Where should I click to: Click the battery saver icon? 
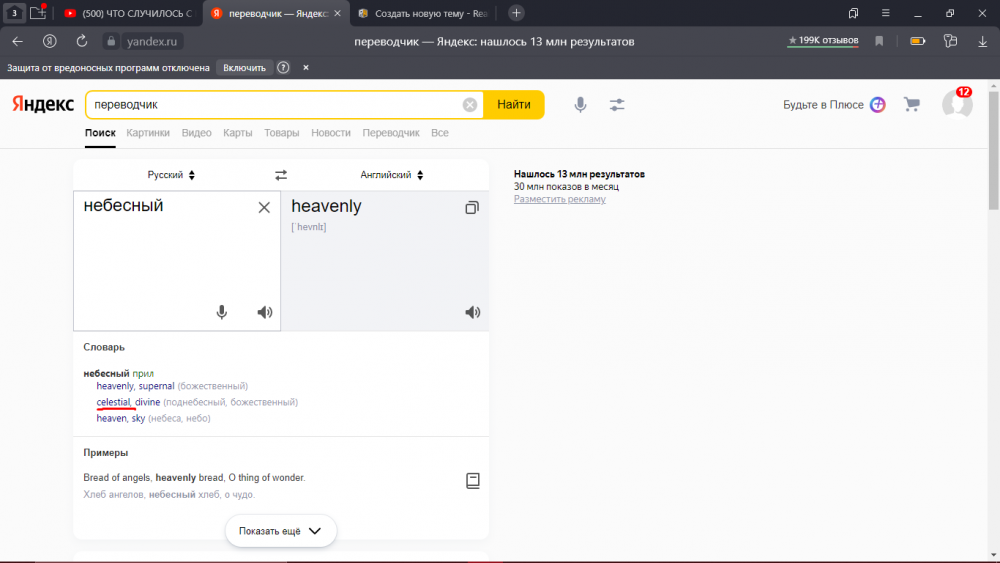coord(917,41)
